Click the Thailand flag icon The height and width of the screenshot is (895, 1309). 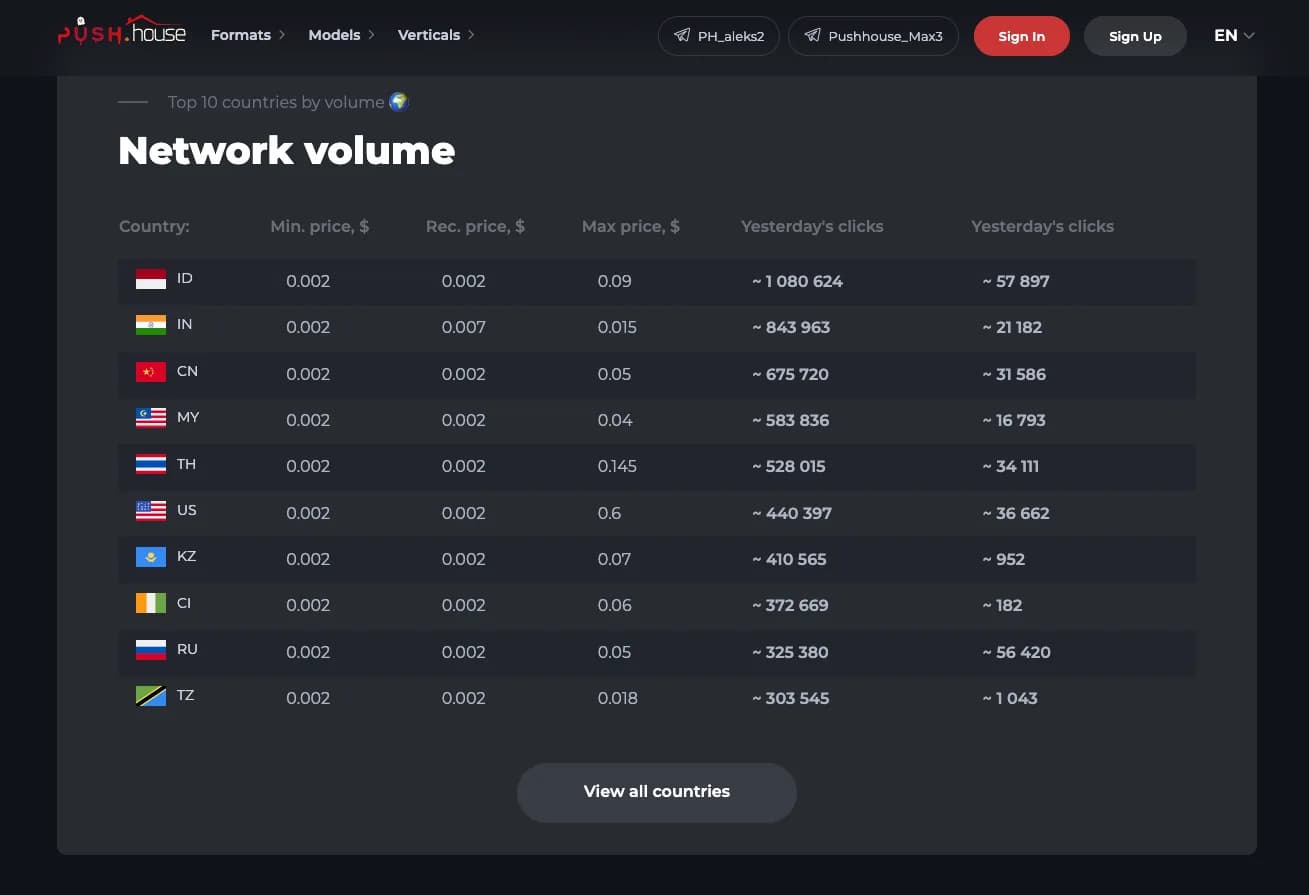[151, 465]
